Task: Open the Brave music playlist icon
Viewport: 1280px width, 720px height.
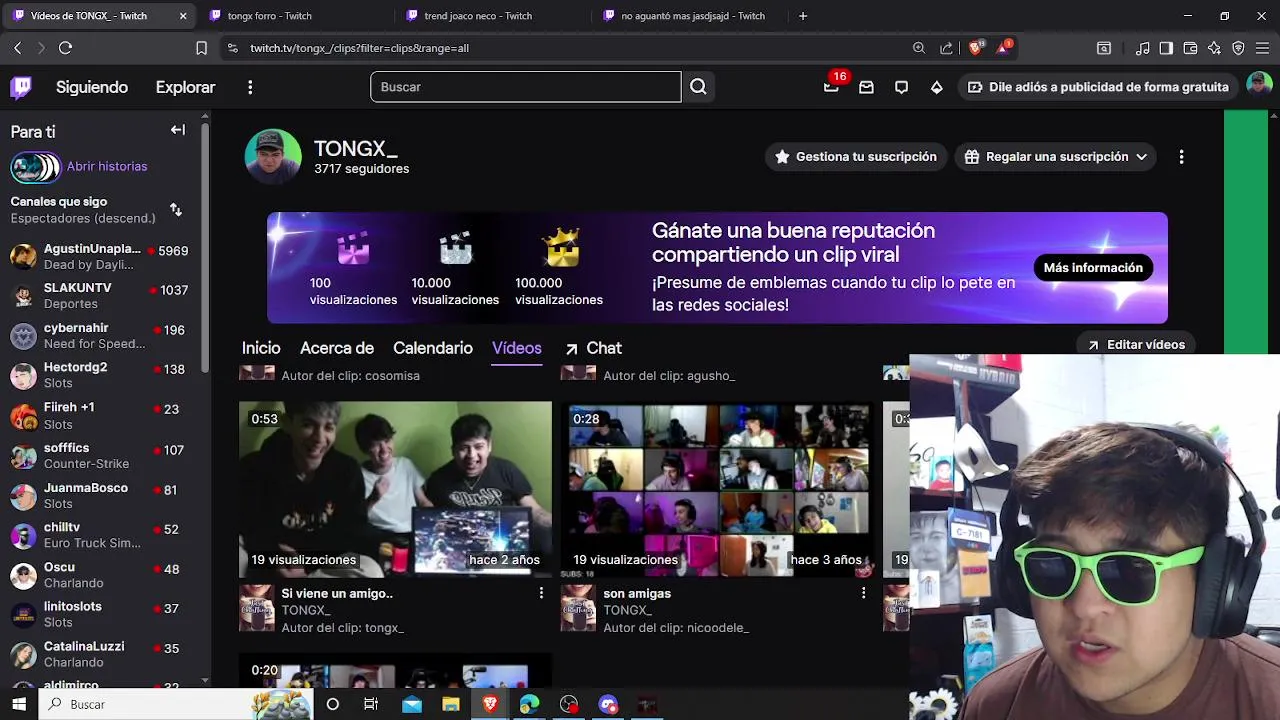Action: click(x=1143, y=48)
